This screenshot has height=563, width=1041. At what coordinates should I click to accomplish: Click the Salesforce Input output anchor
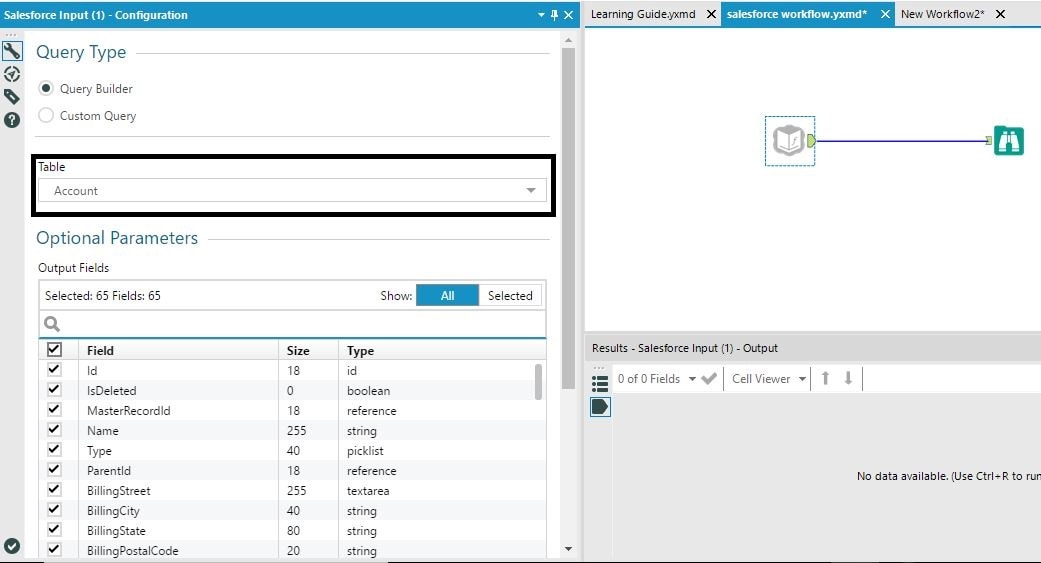point(811,141)
